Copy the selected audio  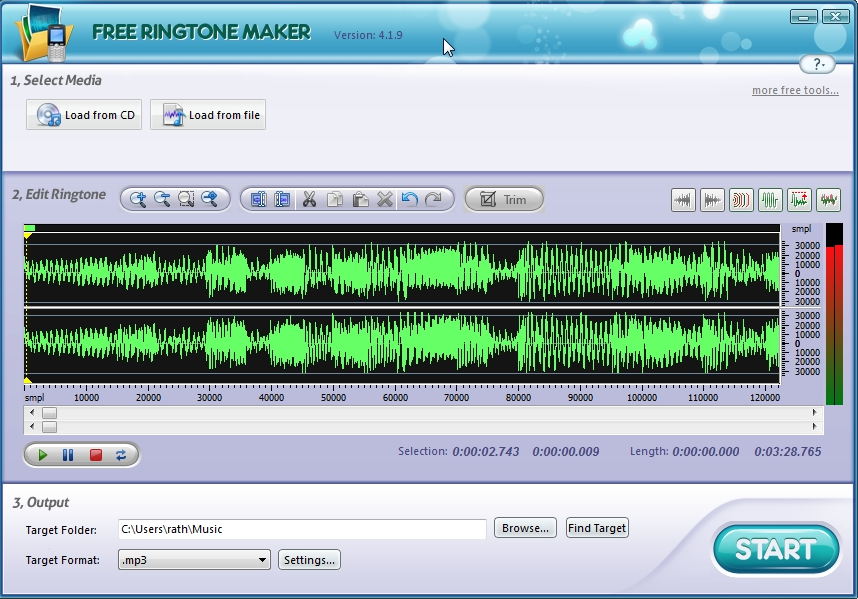pyautogui.click(x=334, y=199)
